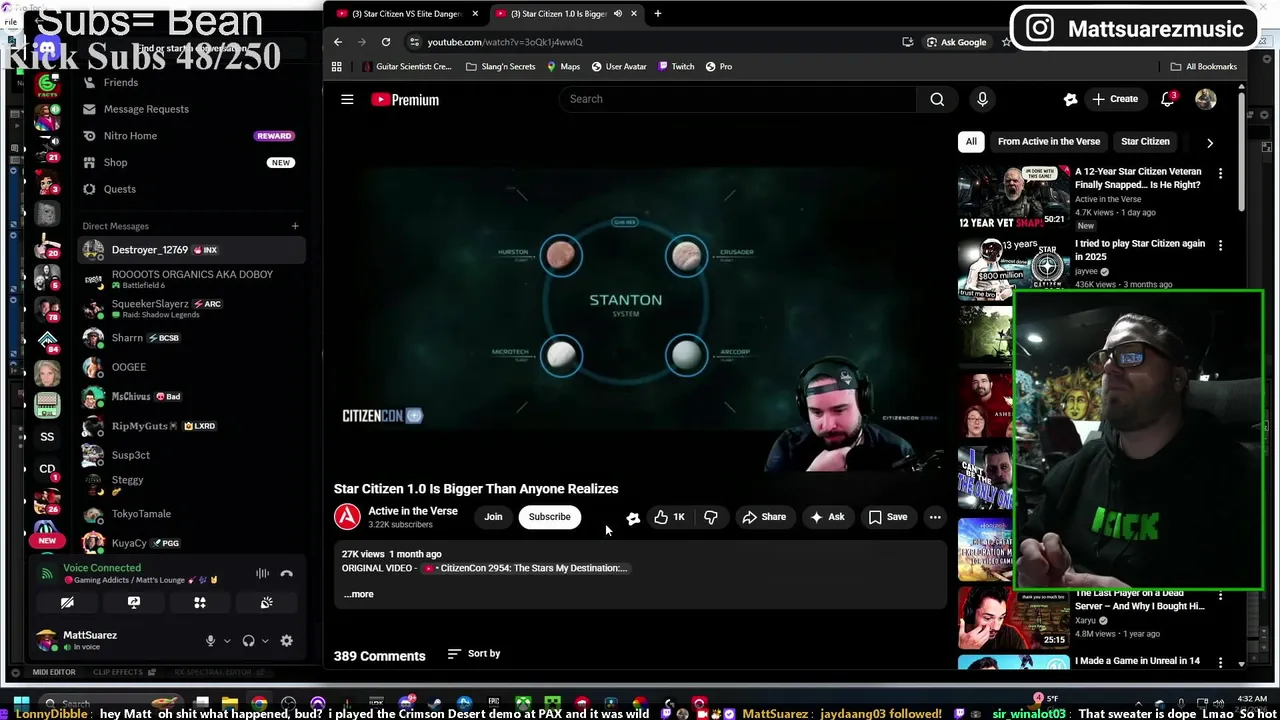
Task: Open the Twitch bookmark
Action: click(676, 67)
